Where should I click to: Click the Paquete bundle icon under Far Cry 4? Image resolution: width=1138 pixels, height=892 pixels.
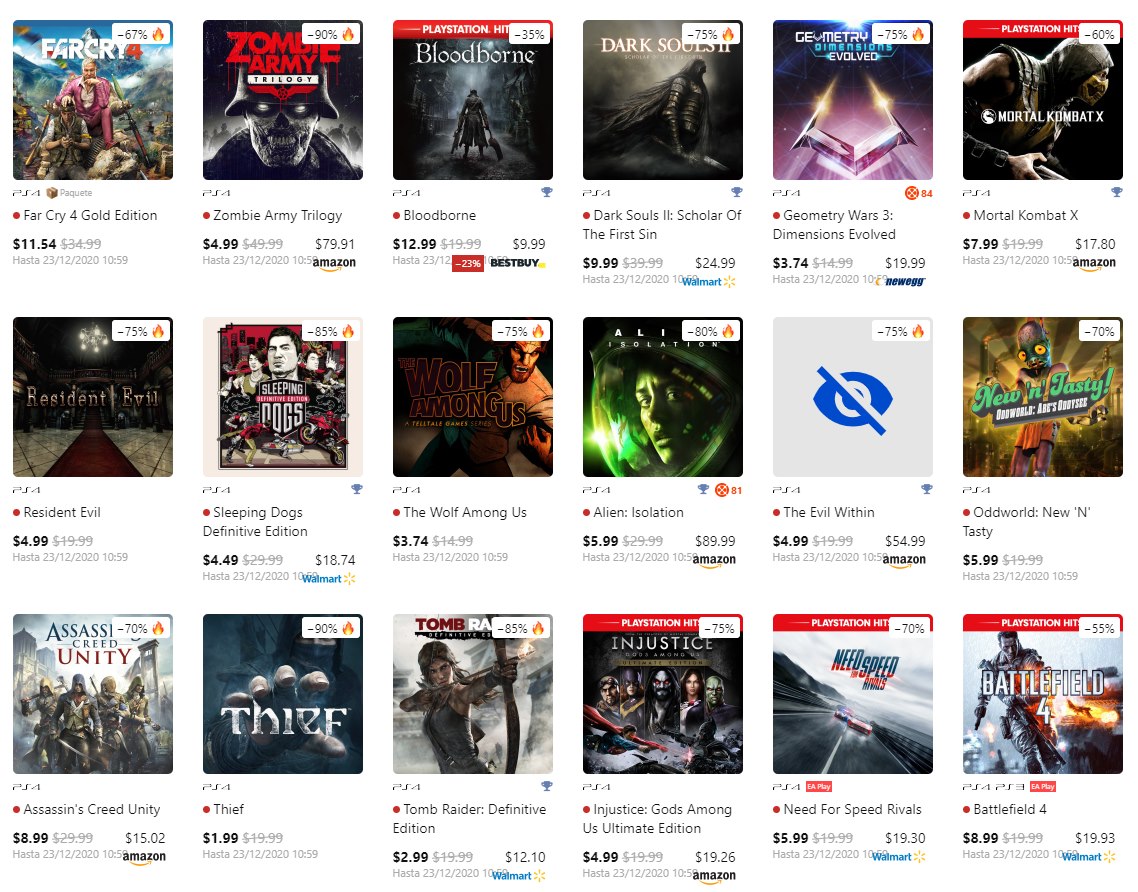coord(52,193)
